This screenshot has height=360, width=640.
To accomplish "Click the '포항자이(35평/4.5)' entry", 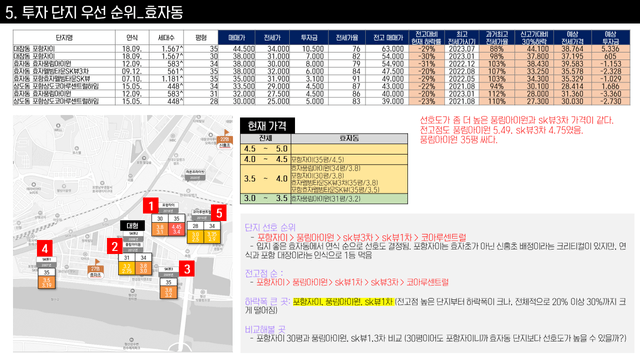I will 318,160.
